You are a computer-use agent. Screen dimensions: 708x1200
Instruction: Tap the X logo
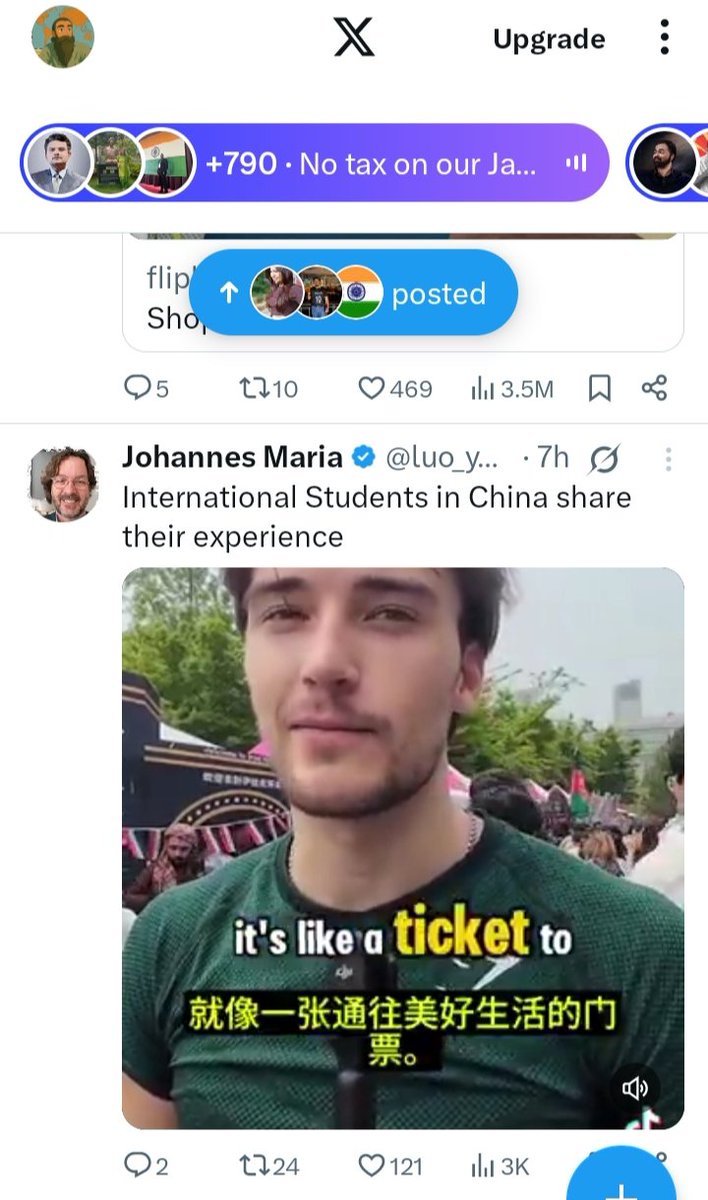[x=353, y=38]
